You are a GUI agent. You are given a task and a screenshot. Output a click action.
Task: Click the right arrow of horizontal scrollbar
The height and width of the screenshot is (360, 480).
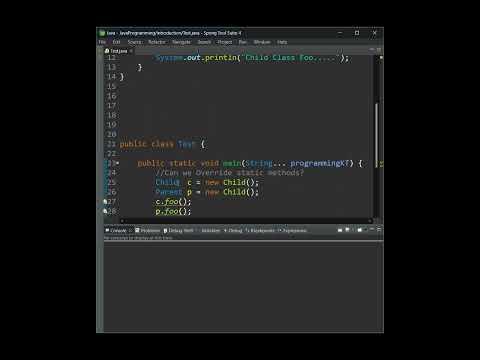pos(370,221)
